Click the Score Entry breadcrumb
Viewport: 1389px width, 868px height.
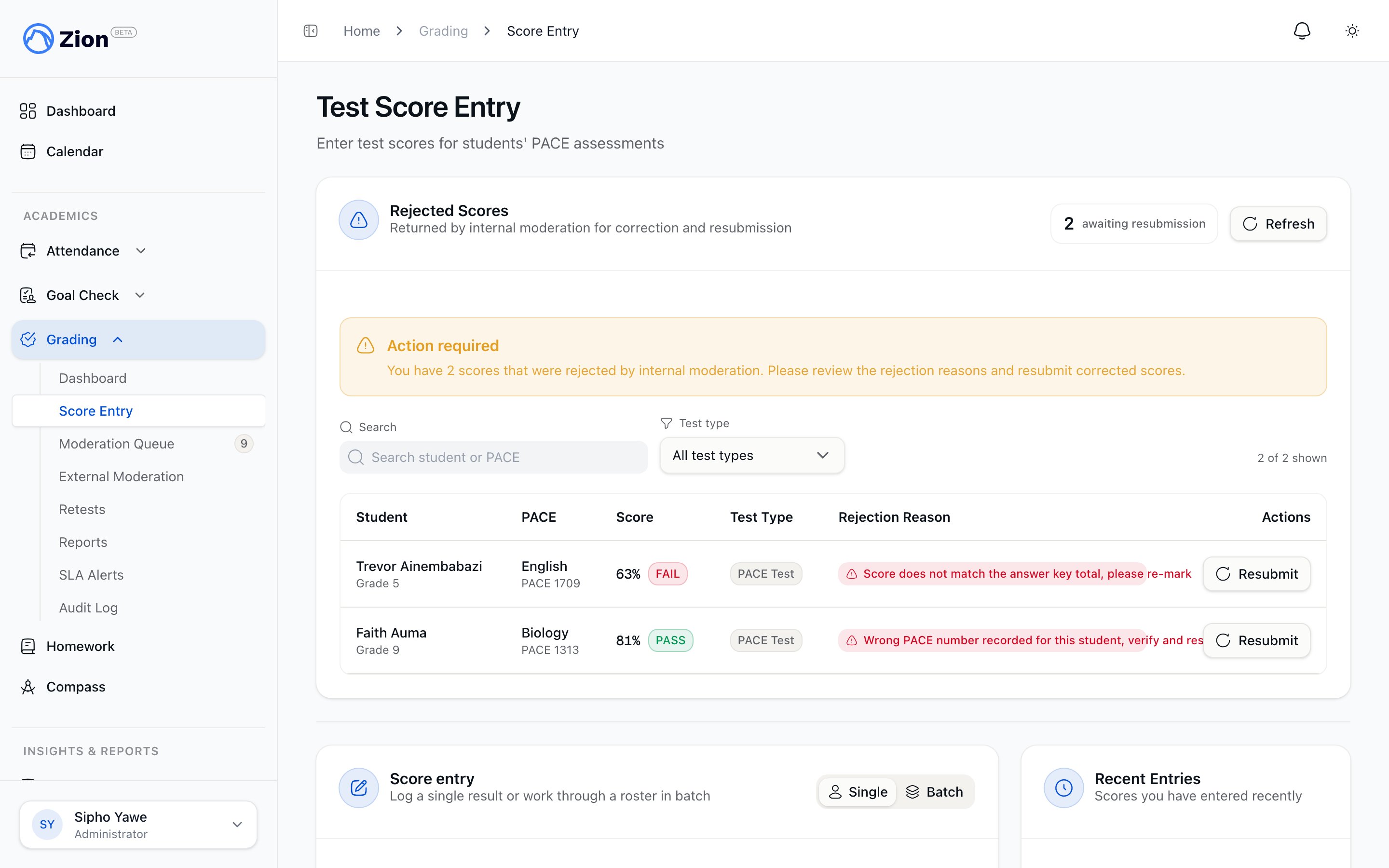click(543, 31)
